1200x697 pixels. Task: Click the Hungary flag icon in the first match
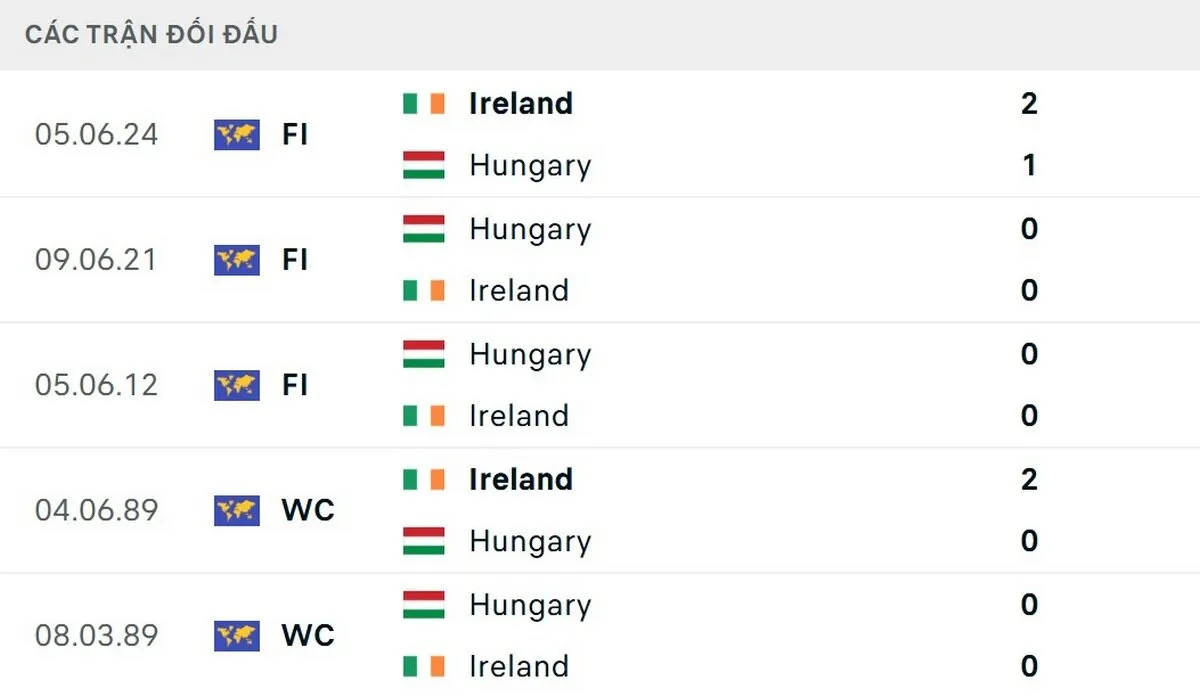pyautogui.click(x=421, y=167)
